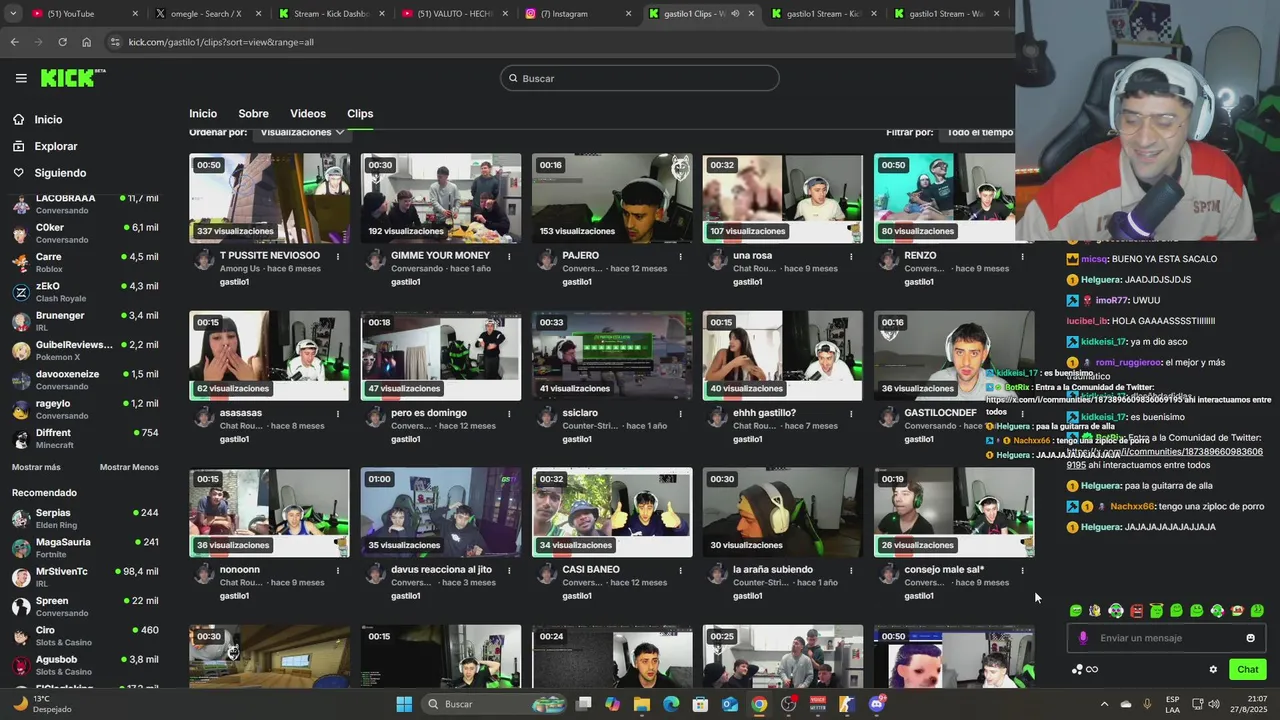Screen dimensions: 1280x720
Task: Click the Kick logo
Action: tap(72, 78)
